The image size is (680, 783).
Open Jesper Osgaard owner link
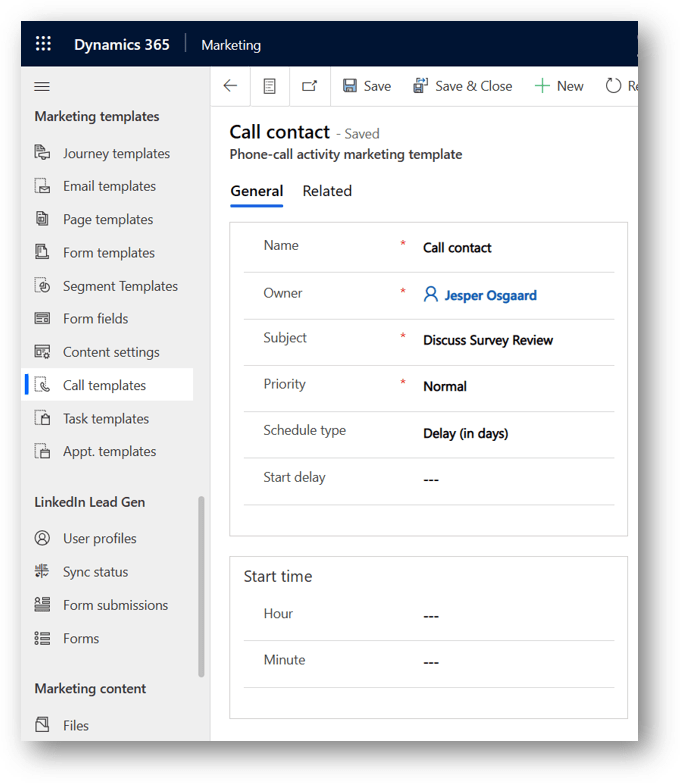pyautogui.click(x=489, y=295)
